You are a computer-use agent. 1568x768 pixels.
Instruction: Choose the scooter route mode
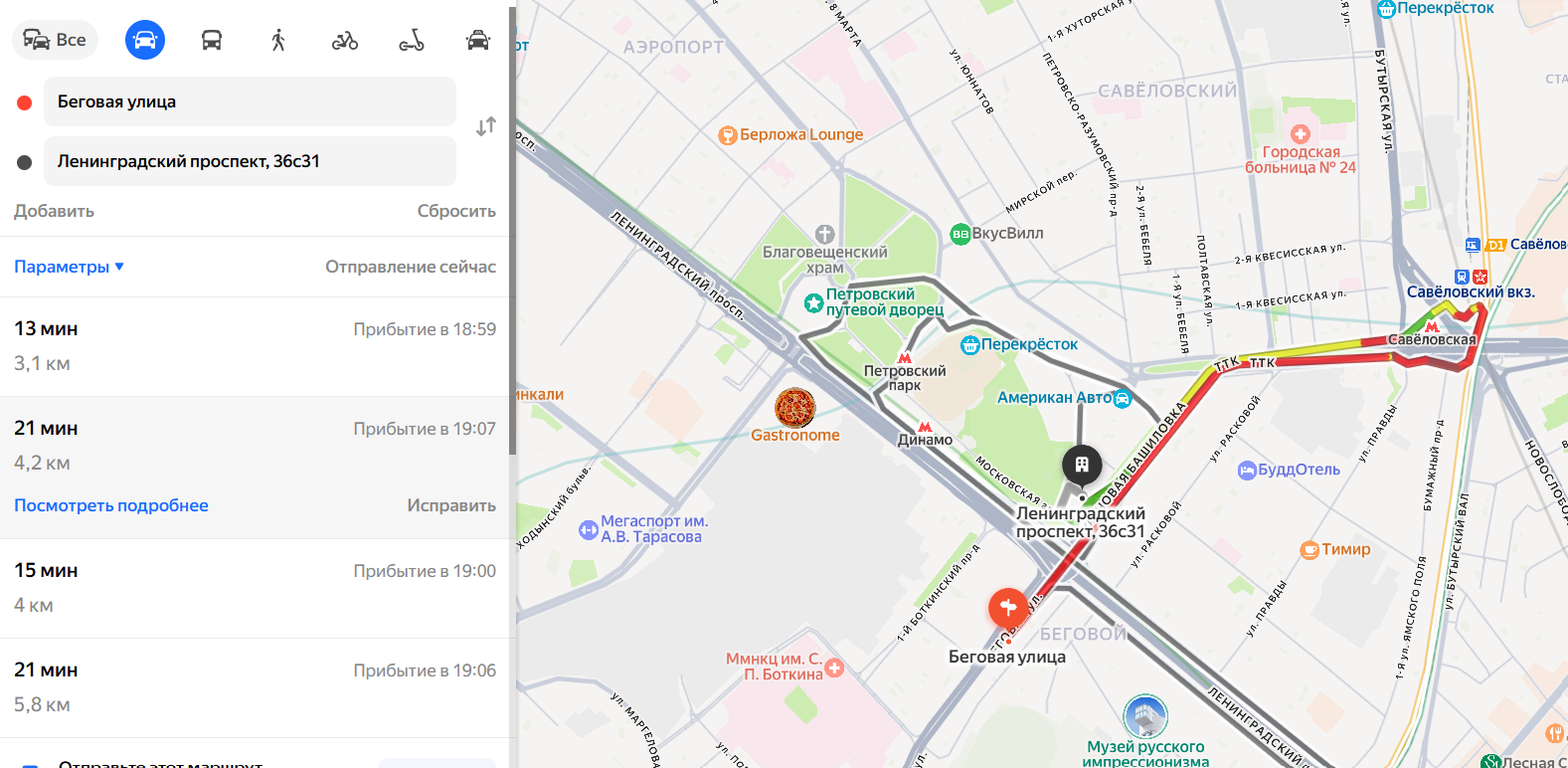(412, 40)
